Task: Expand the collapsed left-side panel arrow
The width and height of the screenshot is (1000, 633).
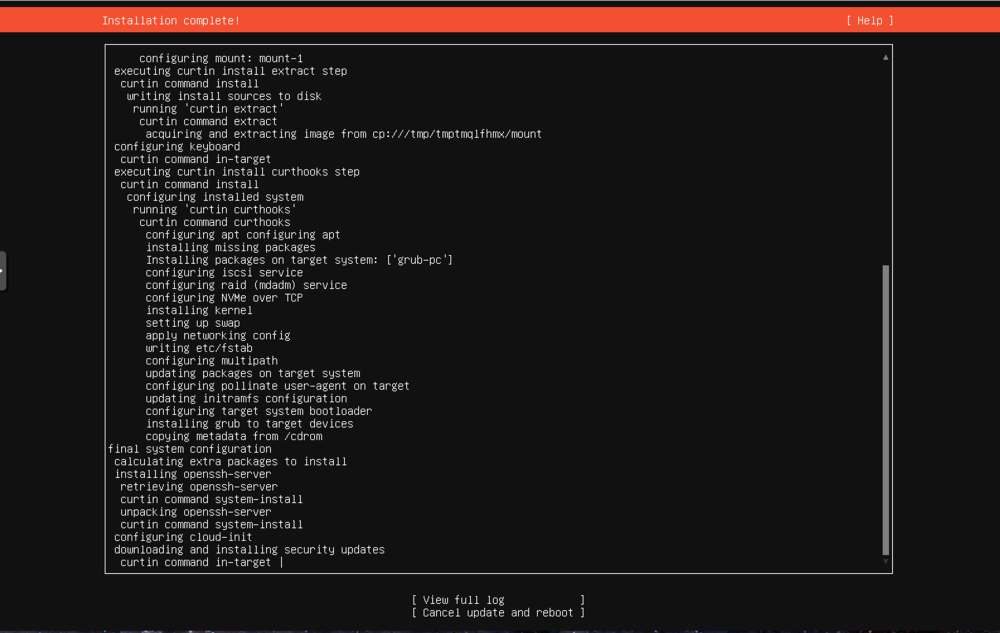Action: [x=3, y=269]
